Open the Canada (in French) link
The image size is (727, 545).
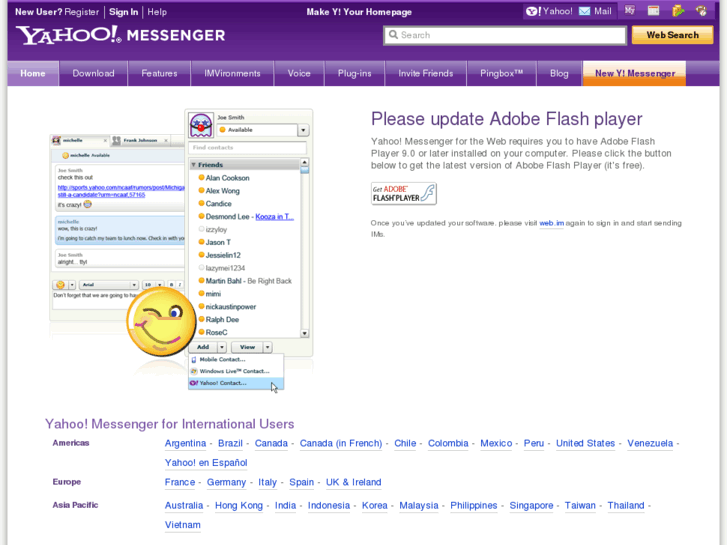(x=341, y=443)
